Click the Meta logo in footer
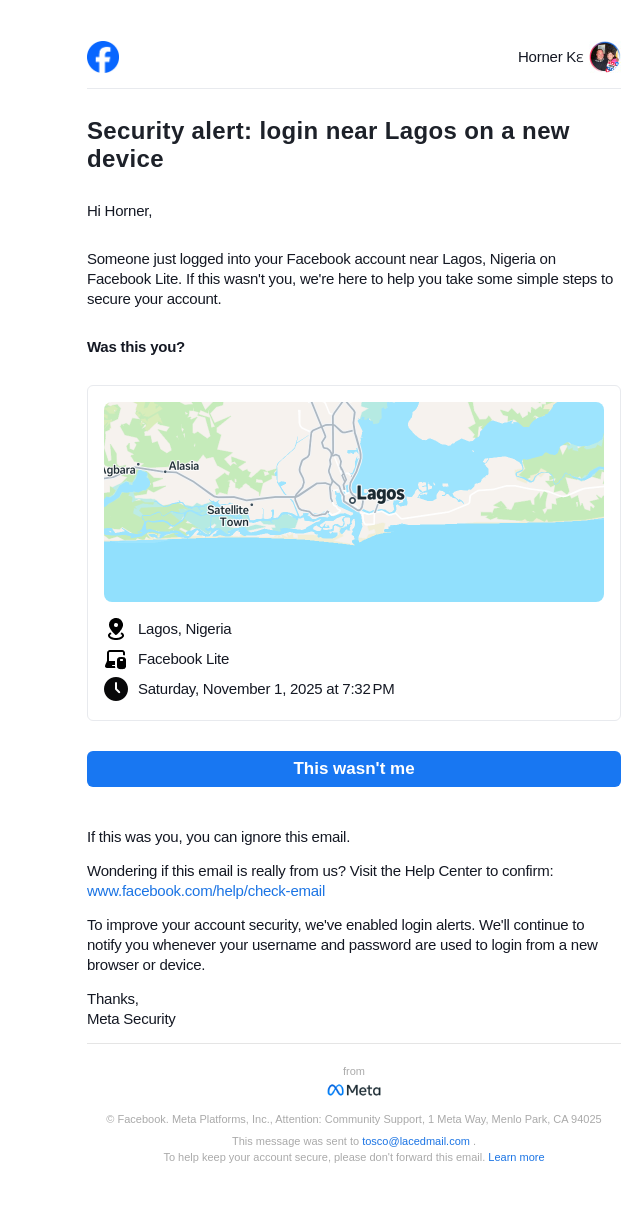This screenshot has width=624, height=1213. [354, 1090]
